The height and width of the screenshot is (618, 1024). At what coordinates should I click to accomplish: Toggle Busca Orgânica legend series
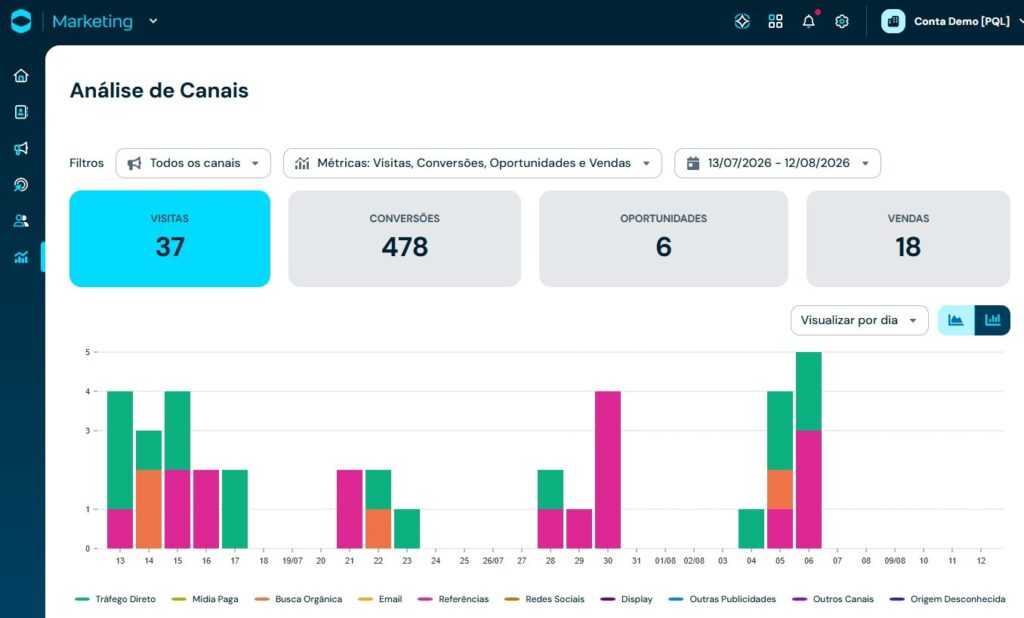click(x=298, y=599)
